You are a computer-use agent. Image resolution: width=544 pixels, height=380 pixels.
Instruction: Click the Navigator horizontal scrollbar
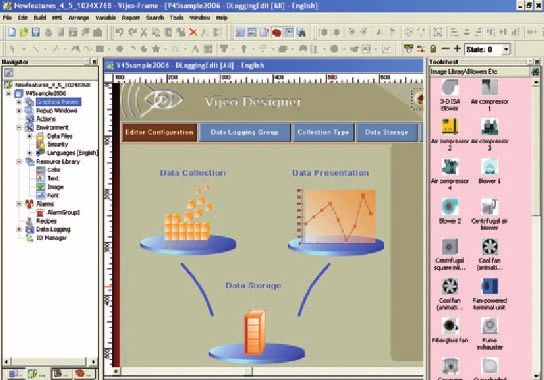point(50,362)
